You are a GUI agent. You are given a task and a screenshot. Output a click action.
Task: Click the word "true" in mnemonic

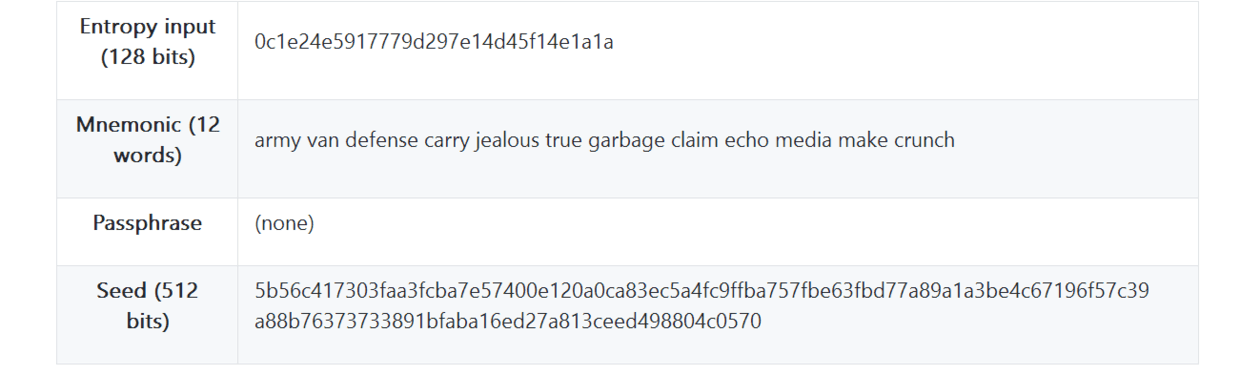coord(563,140)
